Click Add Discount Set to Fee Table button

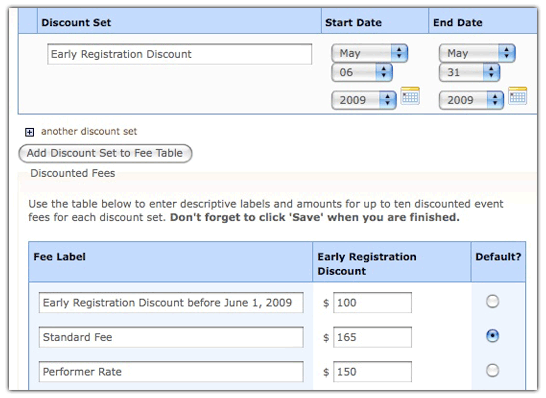click(105, 153)
